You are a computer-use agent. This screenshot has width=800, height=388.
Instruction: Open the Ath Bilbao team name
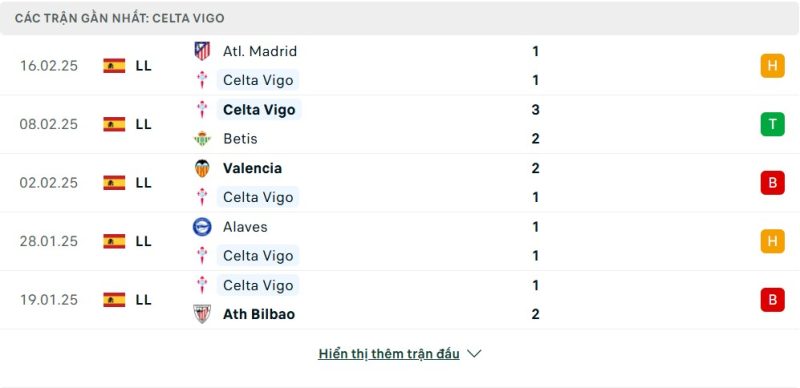(x=259, y=314)
